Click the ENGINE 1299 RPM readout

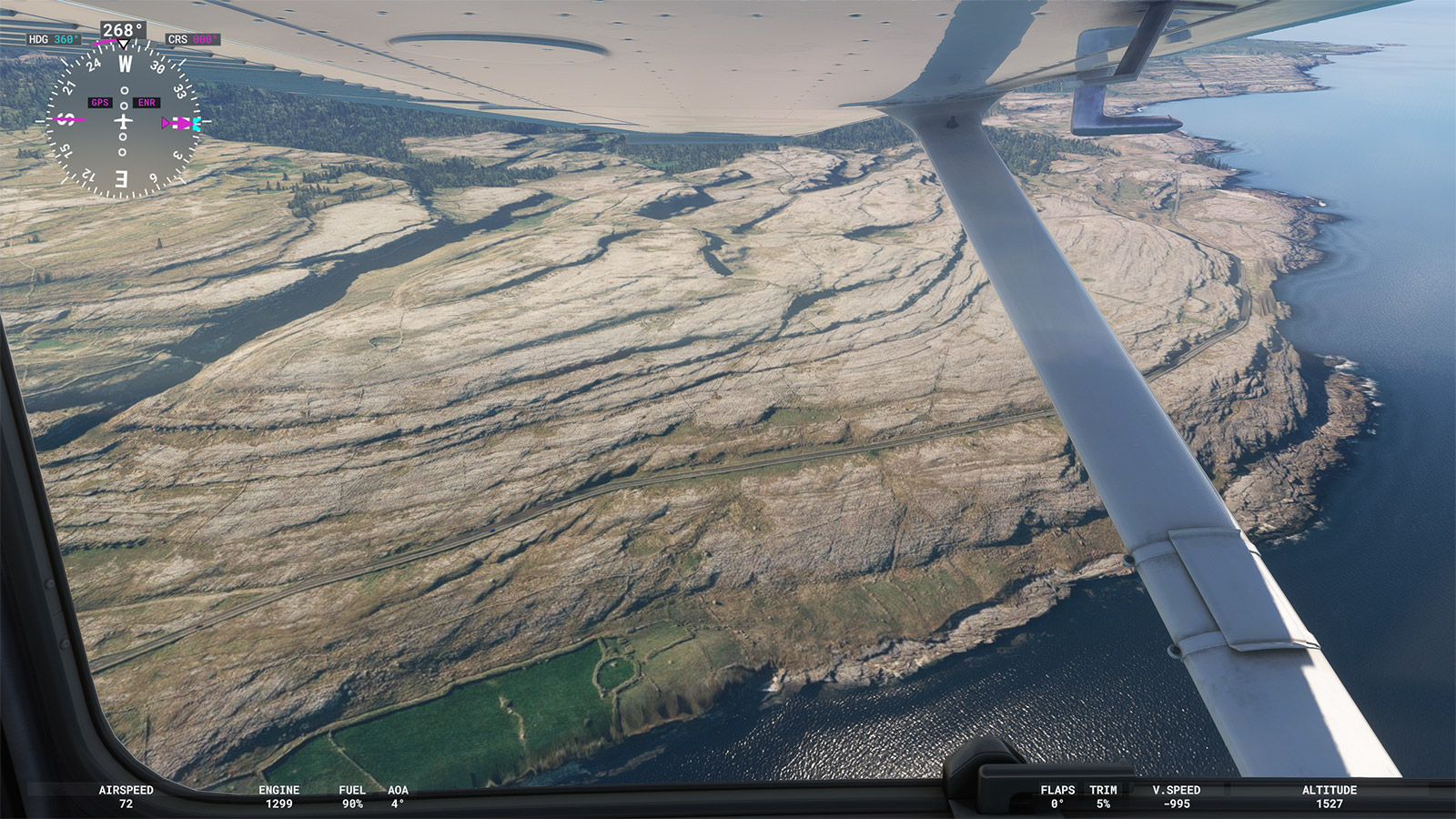278,797
